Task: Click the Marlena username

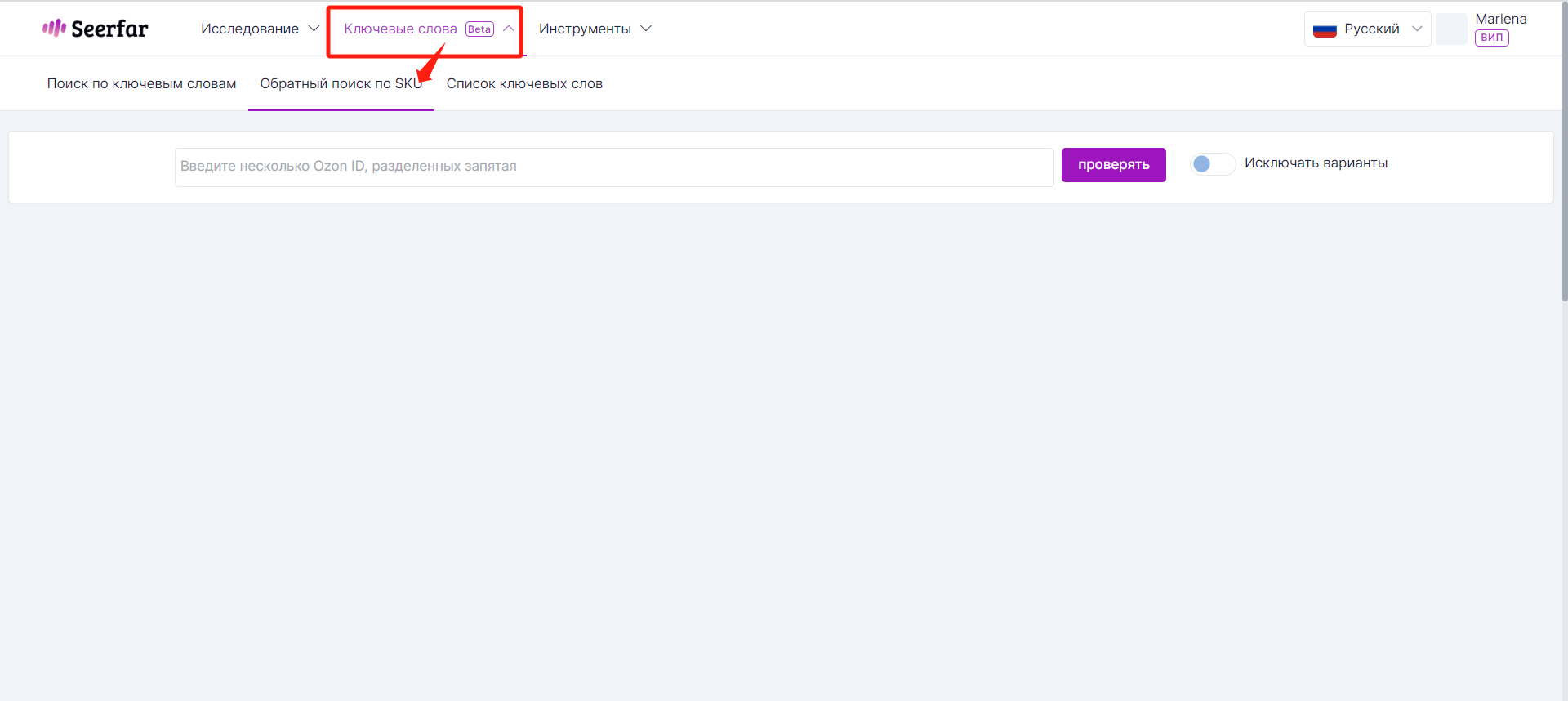Action: (x=1500, y=19)
